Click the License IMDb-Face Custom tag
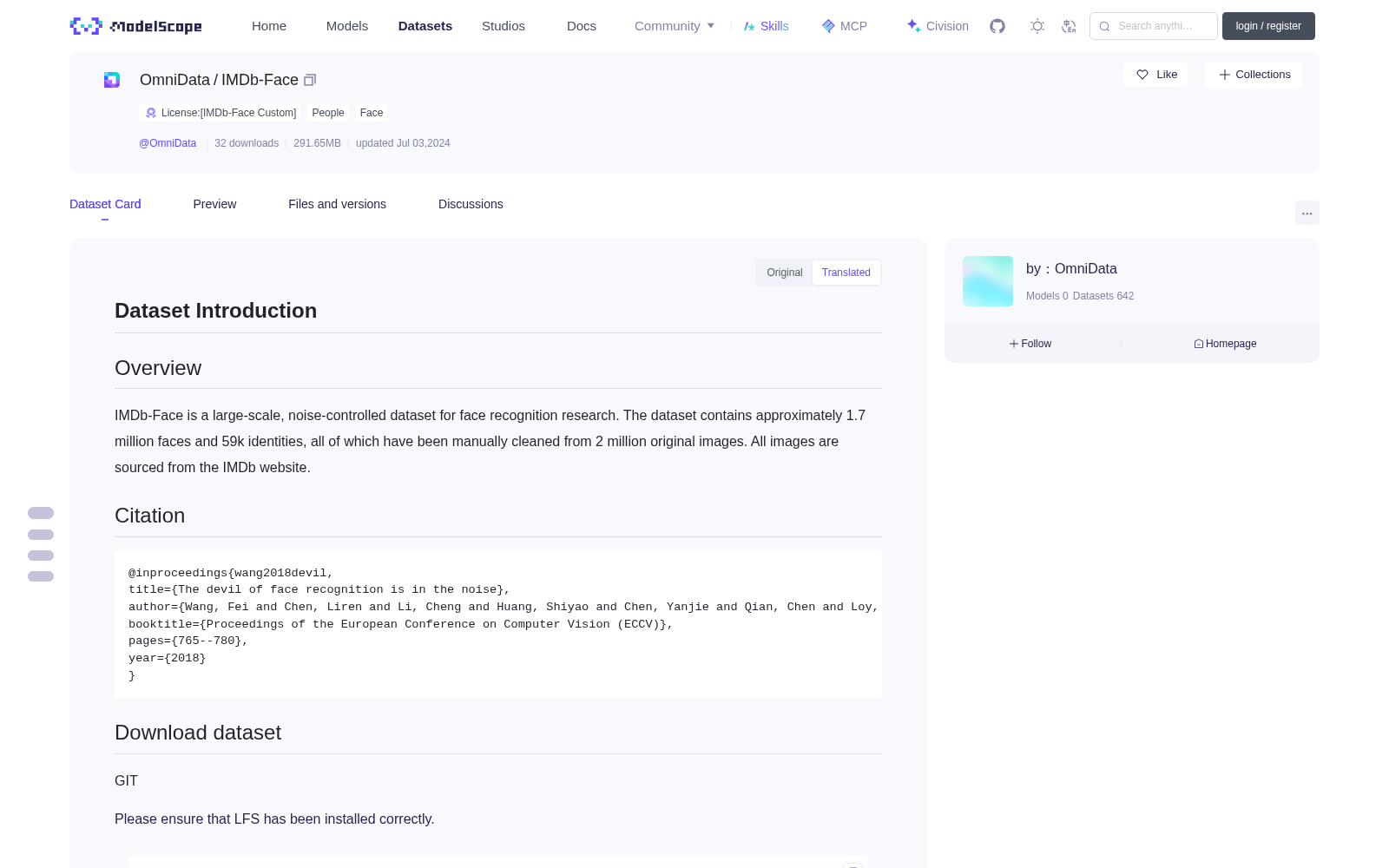Viewport: 1389px width, 868px height. pos(221,113)
